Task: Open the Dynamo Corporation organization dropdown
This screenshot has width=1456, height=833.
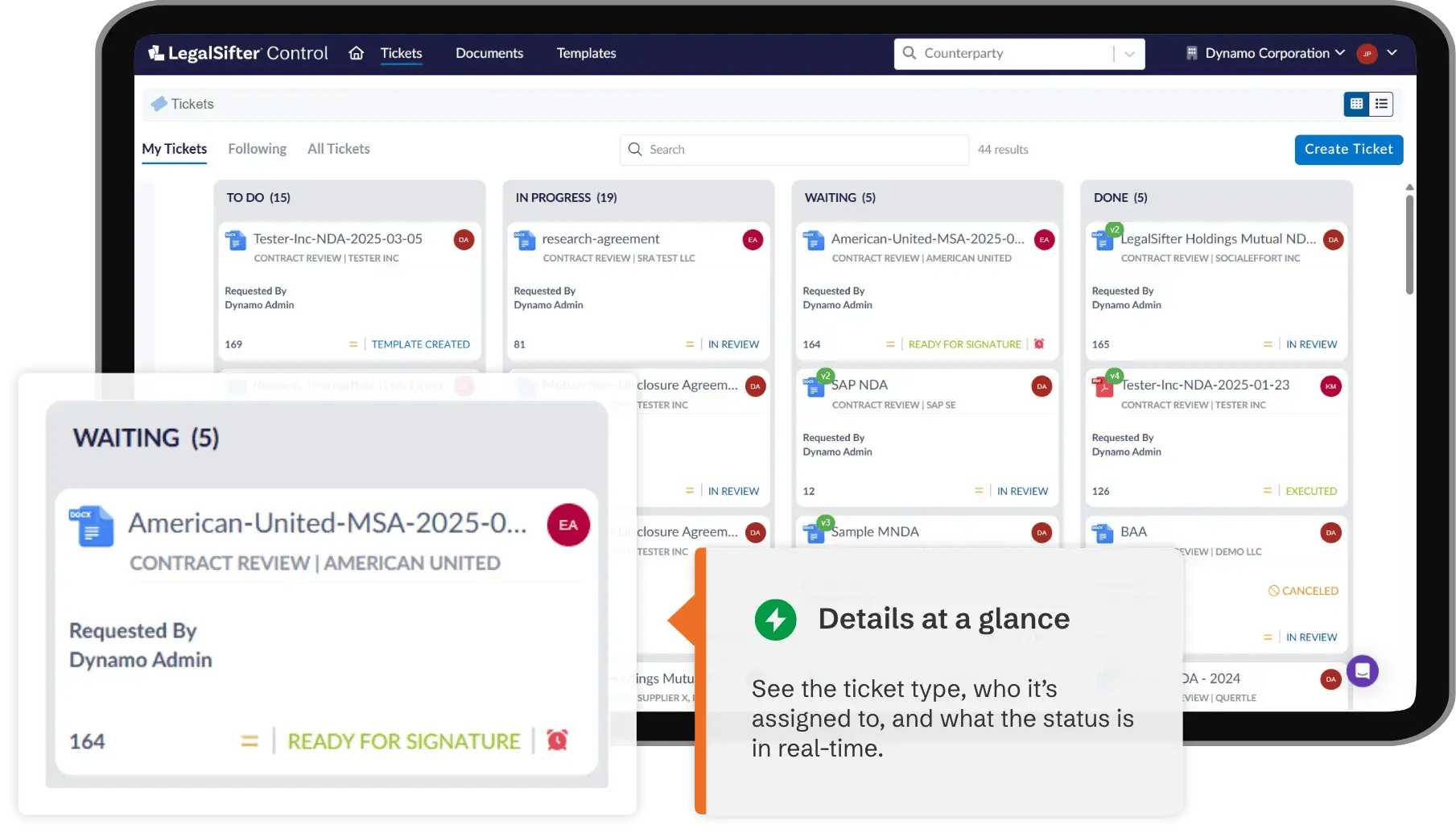Action: tap(1266, 53)
